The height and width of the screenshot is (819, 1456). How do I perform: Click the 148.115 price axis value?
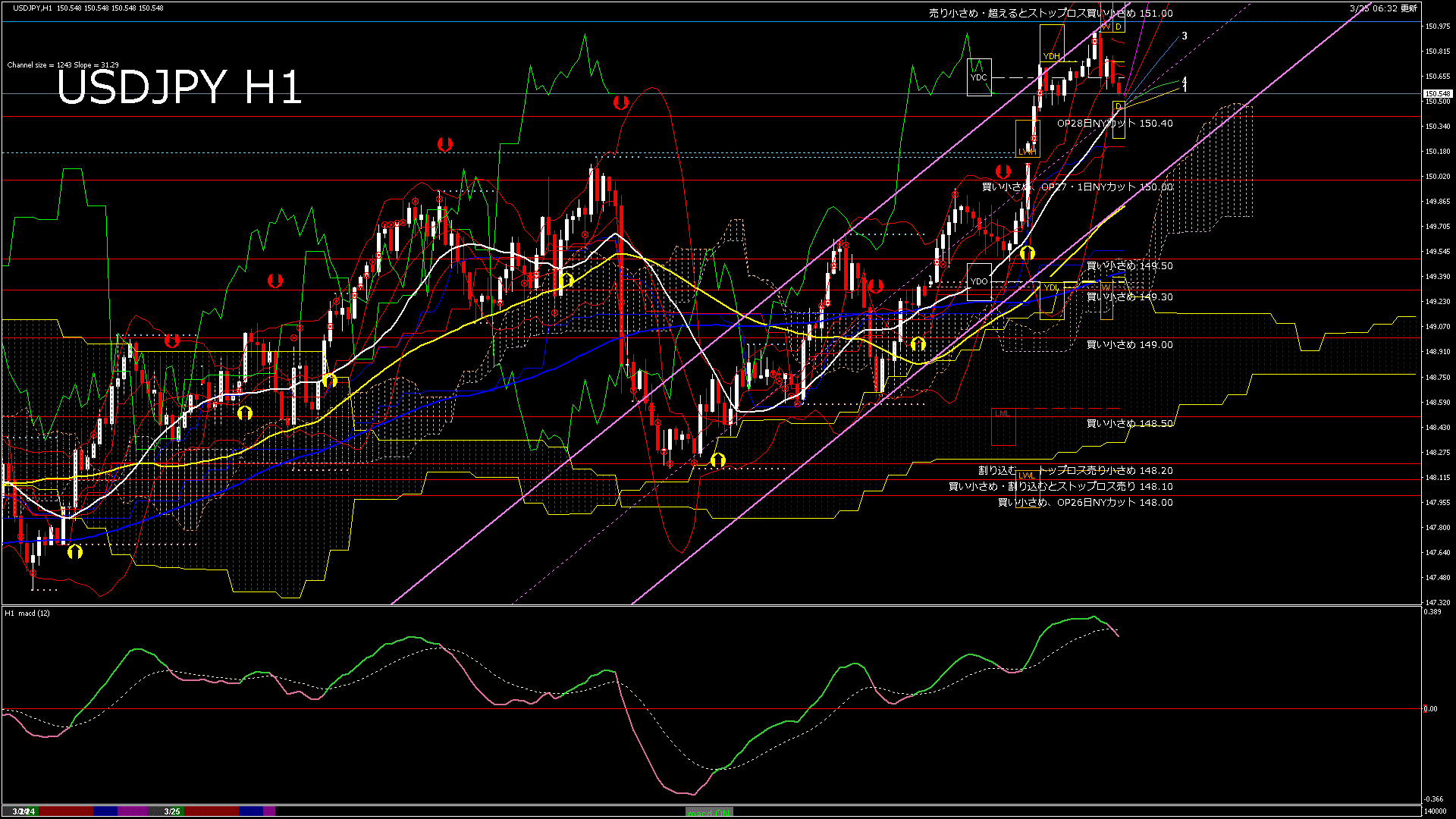click(1438, 478)
